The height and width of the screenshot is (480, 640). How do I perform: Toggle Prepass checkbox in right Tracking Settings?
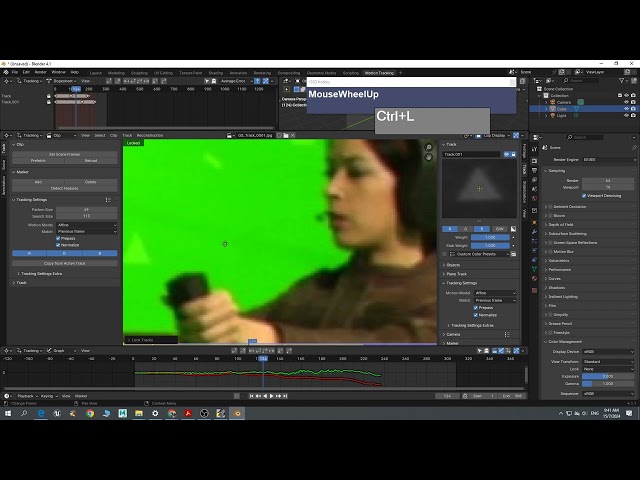click(x=476, y=308)
